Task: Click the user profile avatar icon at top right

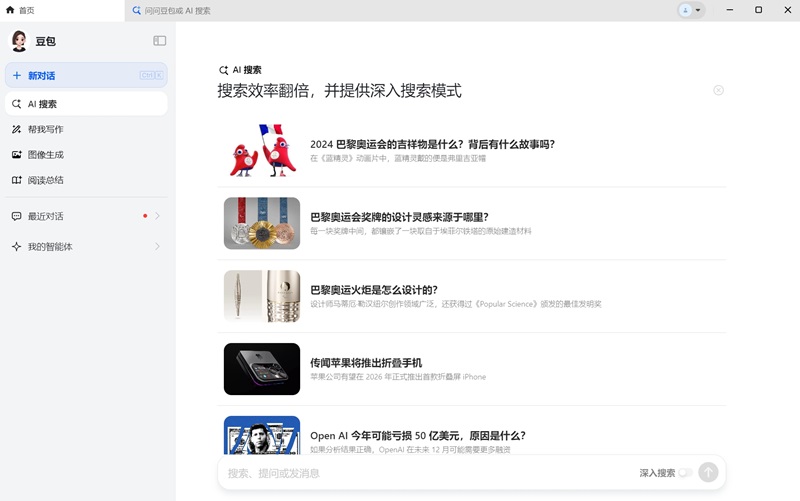Action: (685, 10)
